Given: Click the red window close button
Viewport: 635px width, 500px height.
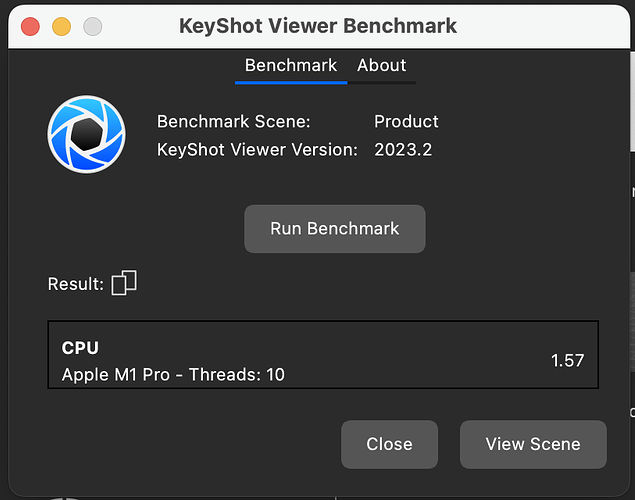Looking at the screenshot, I should click(x=30, y=27).
